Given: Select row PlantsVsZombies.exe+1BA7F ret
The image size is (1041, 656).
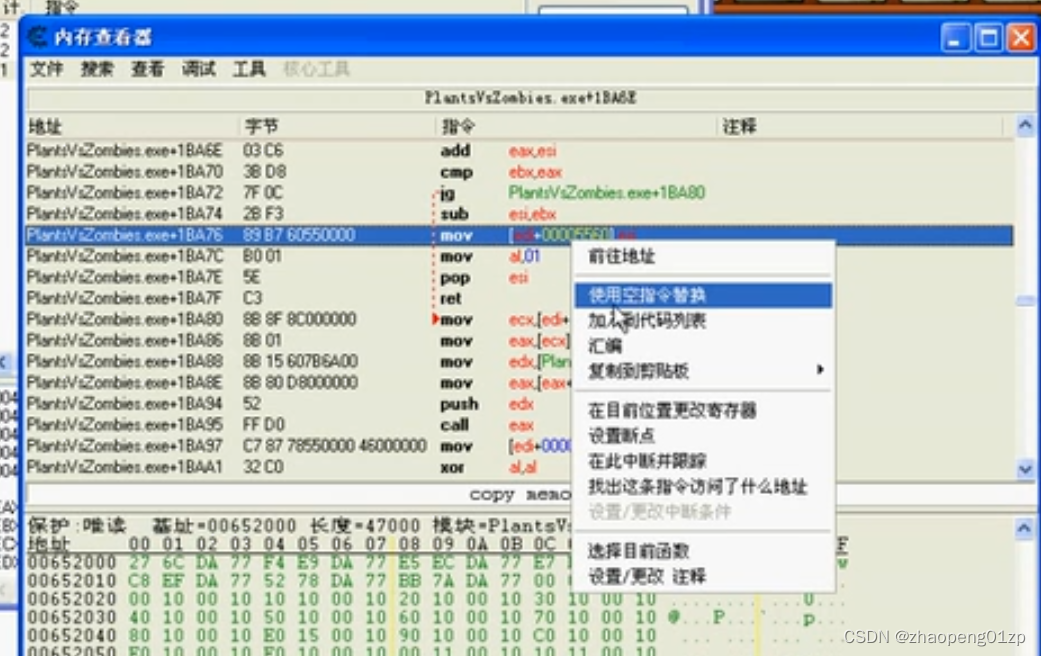Looking at the screenshot, I should coord(299,298).
